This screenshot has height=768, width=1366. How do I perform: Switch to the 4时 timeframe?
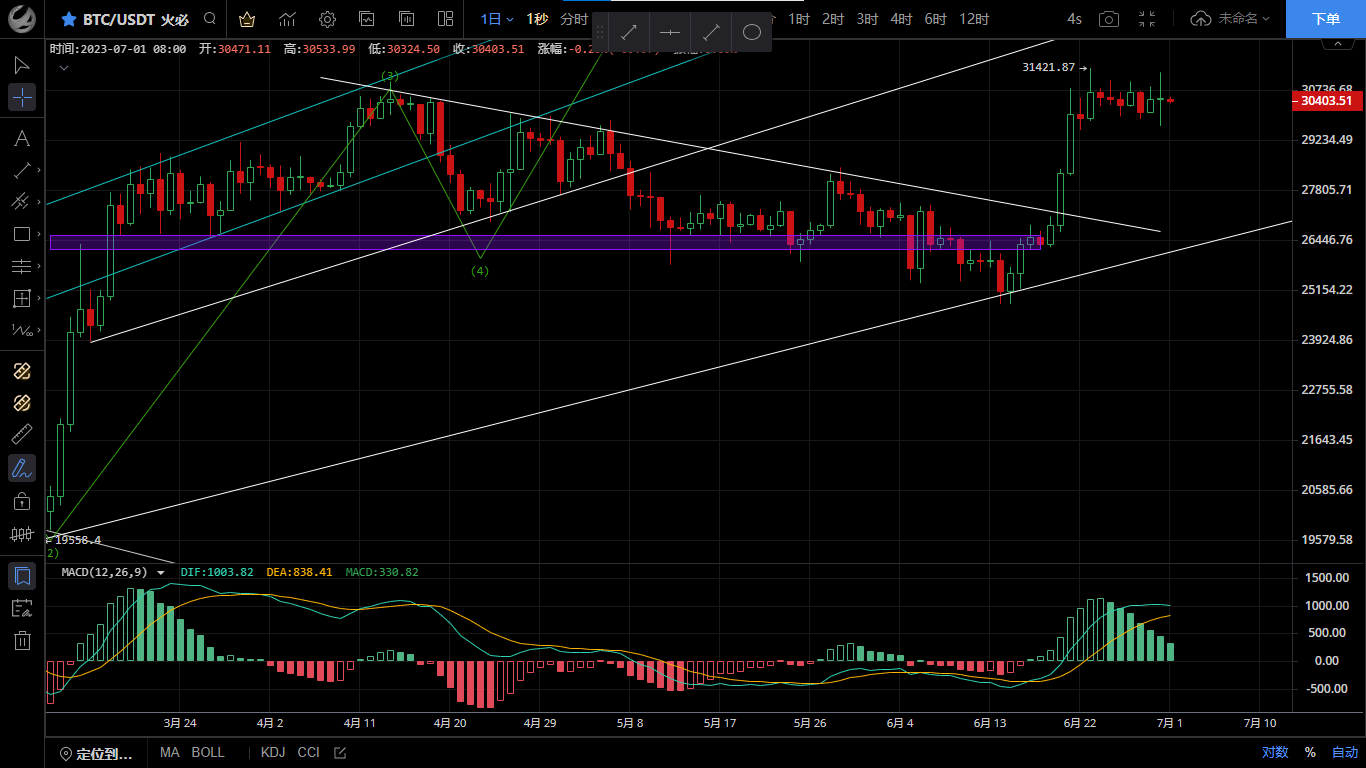(901, 19)
